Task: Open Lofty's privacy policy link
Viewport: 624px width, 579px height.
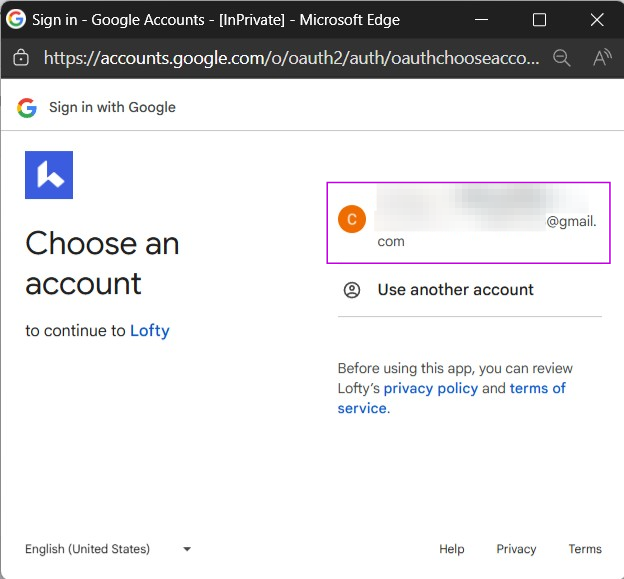Action: click(x=430, y=388)
